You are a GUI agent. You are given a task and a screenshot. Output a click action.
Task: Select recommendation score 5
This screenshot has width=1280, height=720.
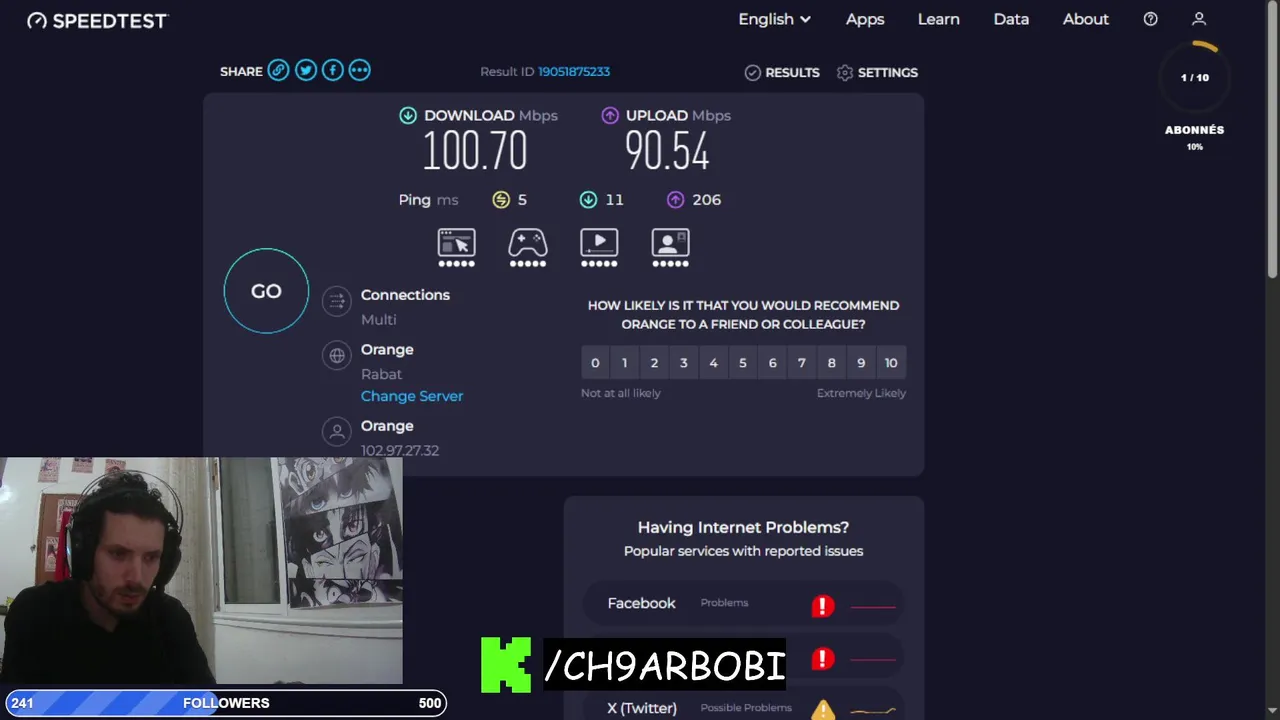742,363
